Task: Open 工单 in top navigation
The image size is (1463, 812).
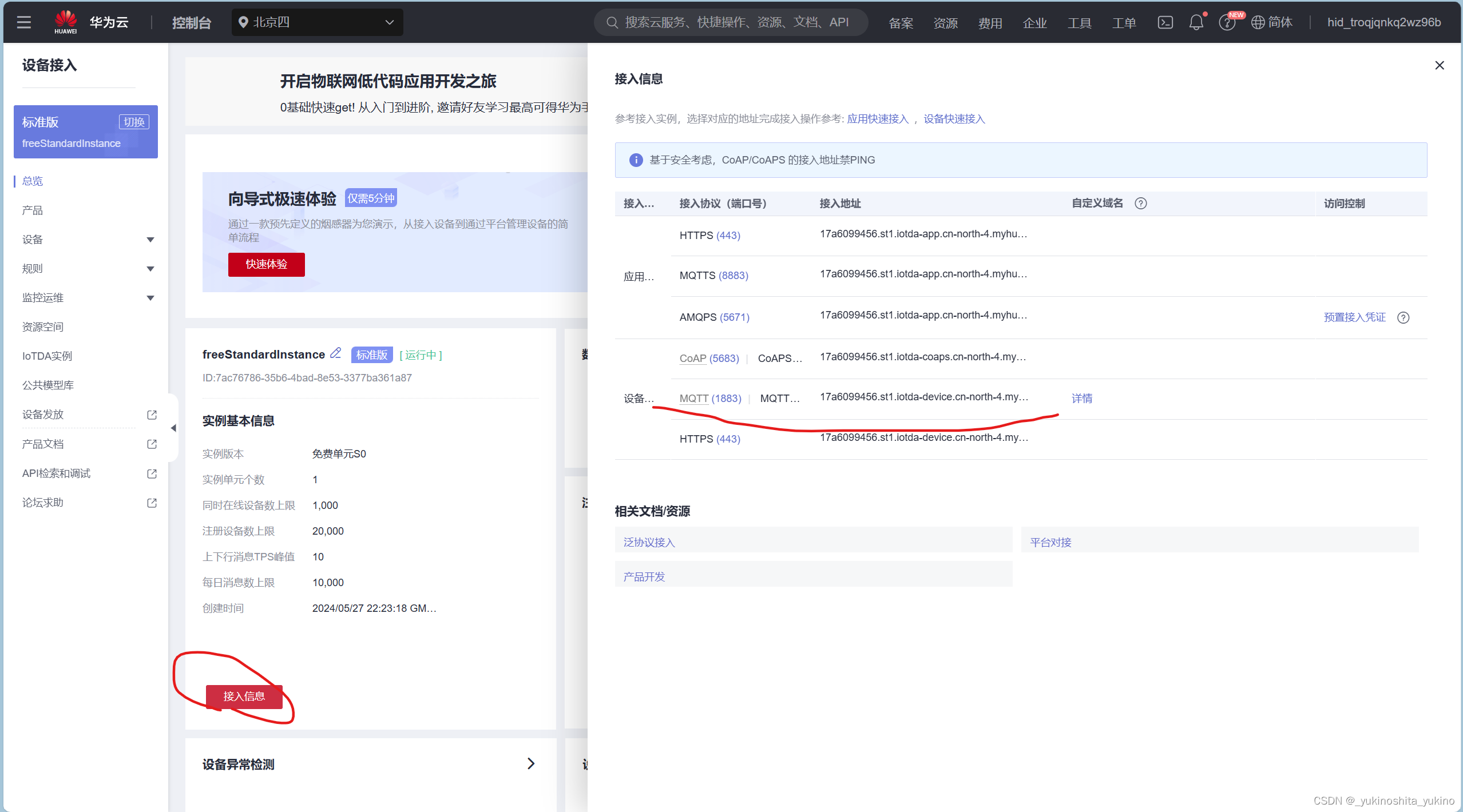Action: (1124, 23)
